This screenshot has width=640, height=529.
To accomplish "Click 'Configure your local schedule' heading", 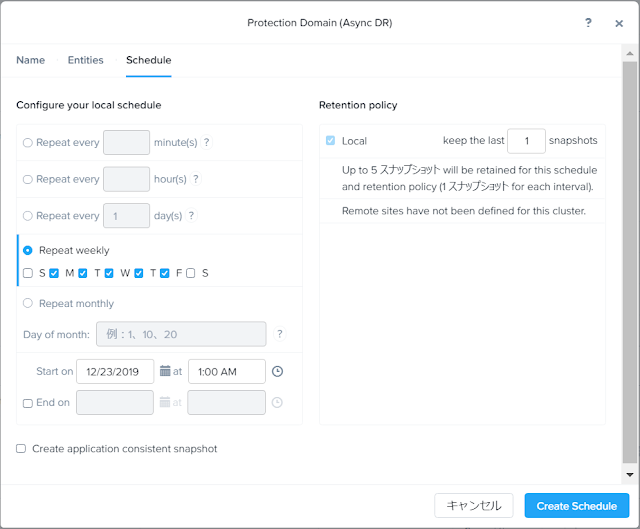I will (x=89, y=105).
